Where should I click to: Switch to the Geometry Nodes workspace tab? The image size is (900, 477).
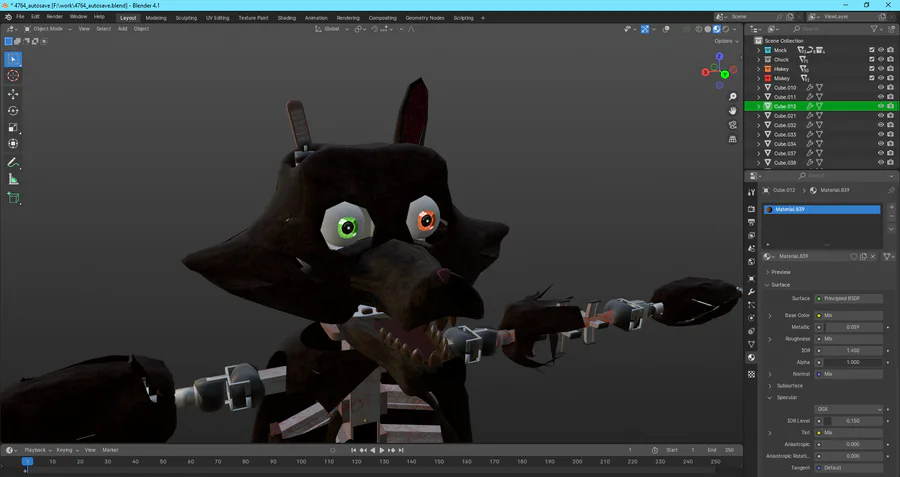[x=425, y=18]
